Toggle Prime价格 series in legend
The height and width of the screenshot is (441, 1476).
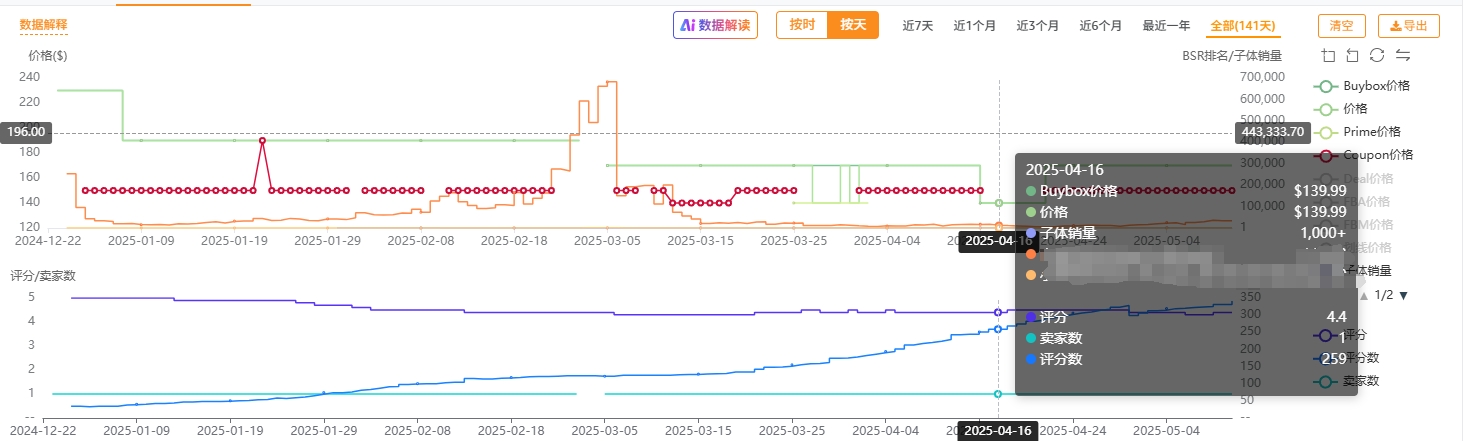[x=1357, y=132]
